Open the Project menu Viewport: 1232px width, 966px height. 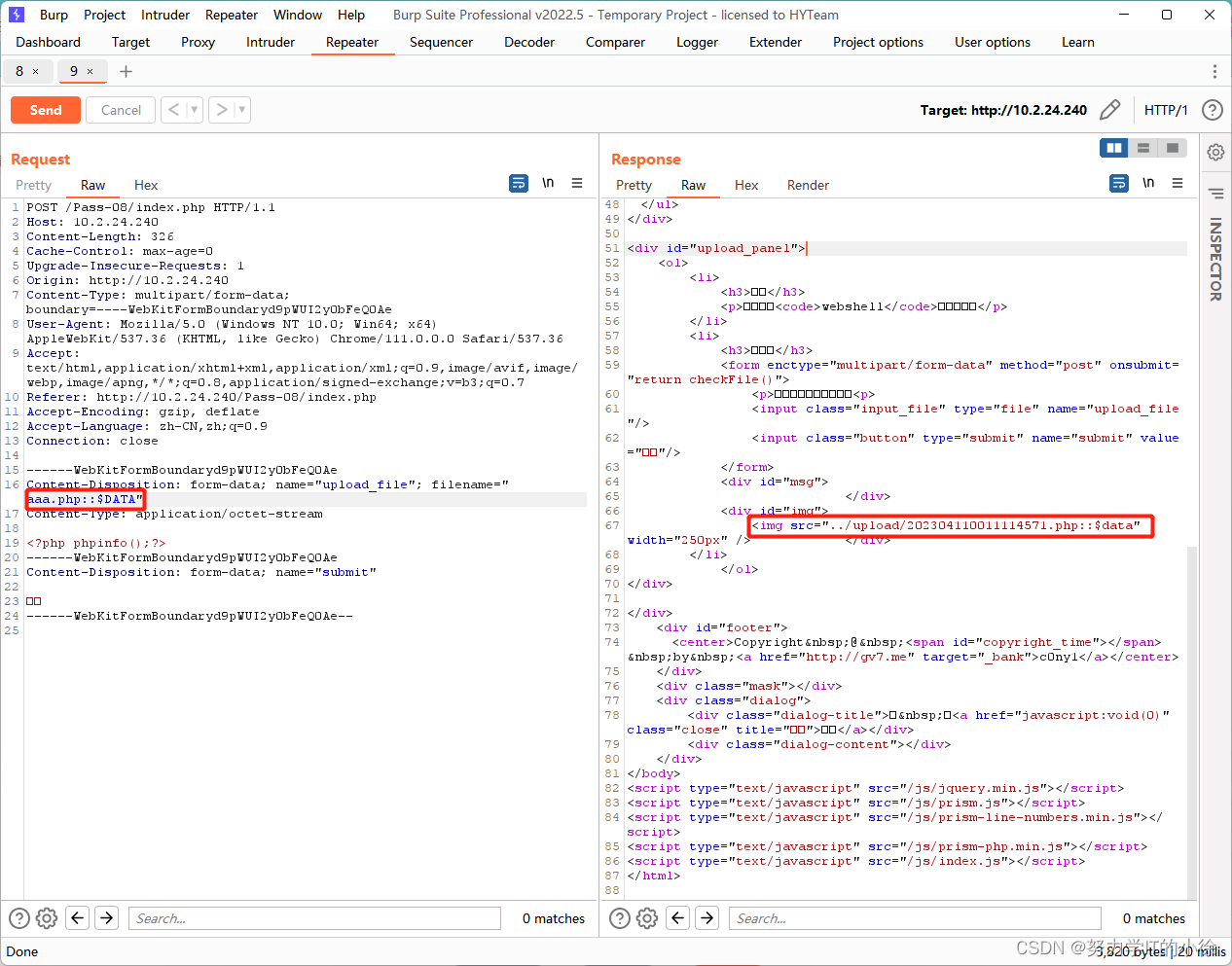104,15
